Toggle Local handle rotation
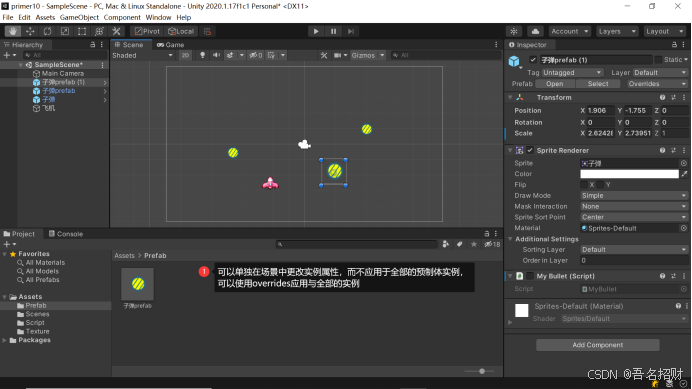Viewport: 692px width, 389px height. (181, 31)
